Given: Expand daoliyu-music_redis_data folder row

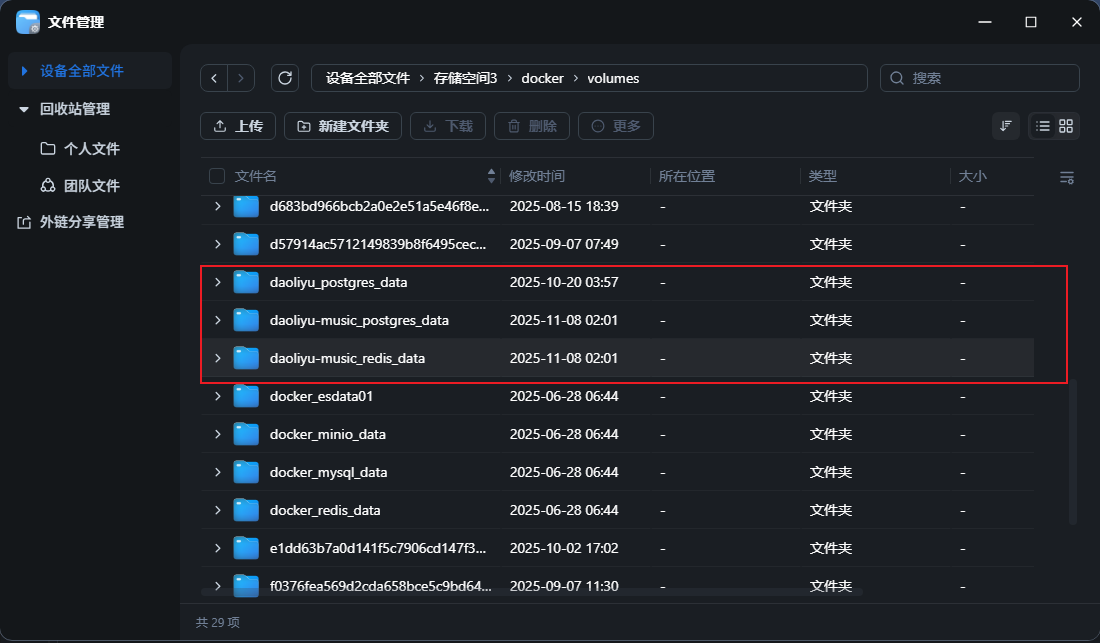Looking at the screenshot, I should click(217, 358).
